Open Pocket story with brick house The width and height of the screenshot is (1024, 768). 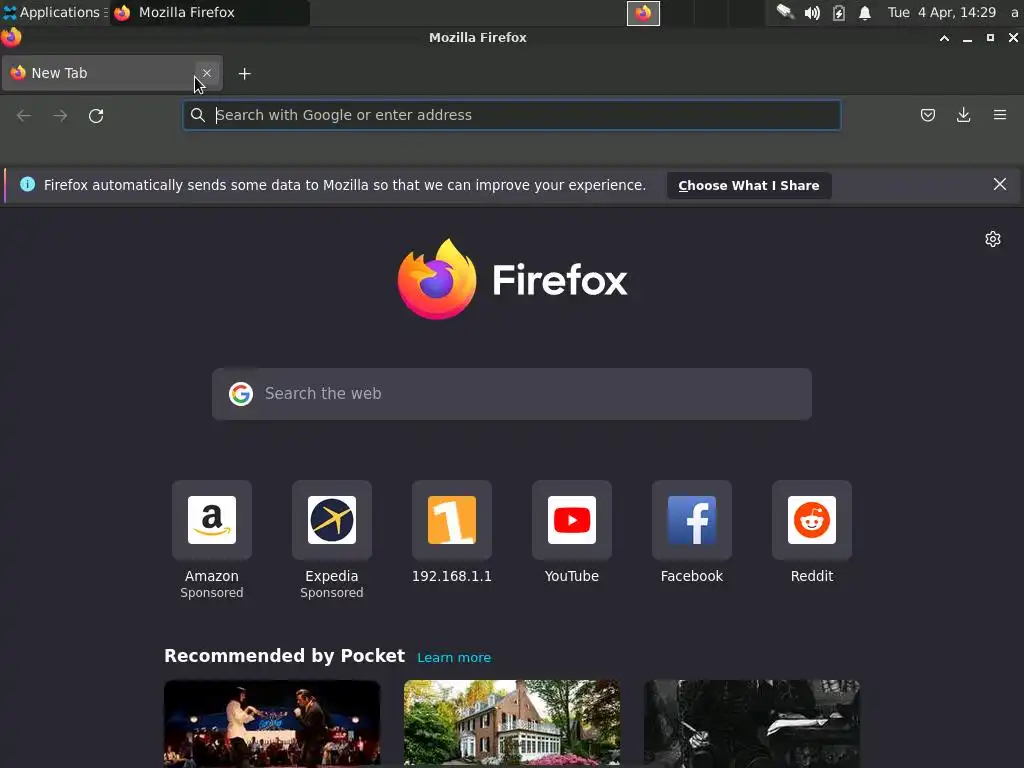[x=511, y=724]
